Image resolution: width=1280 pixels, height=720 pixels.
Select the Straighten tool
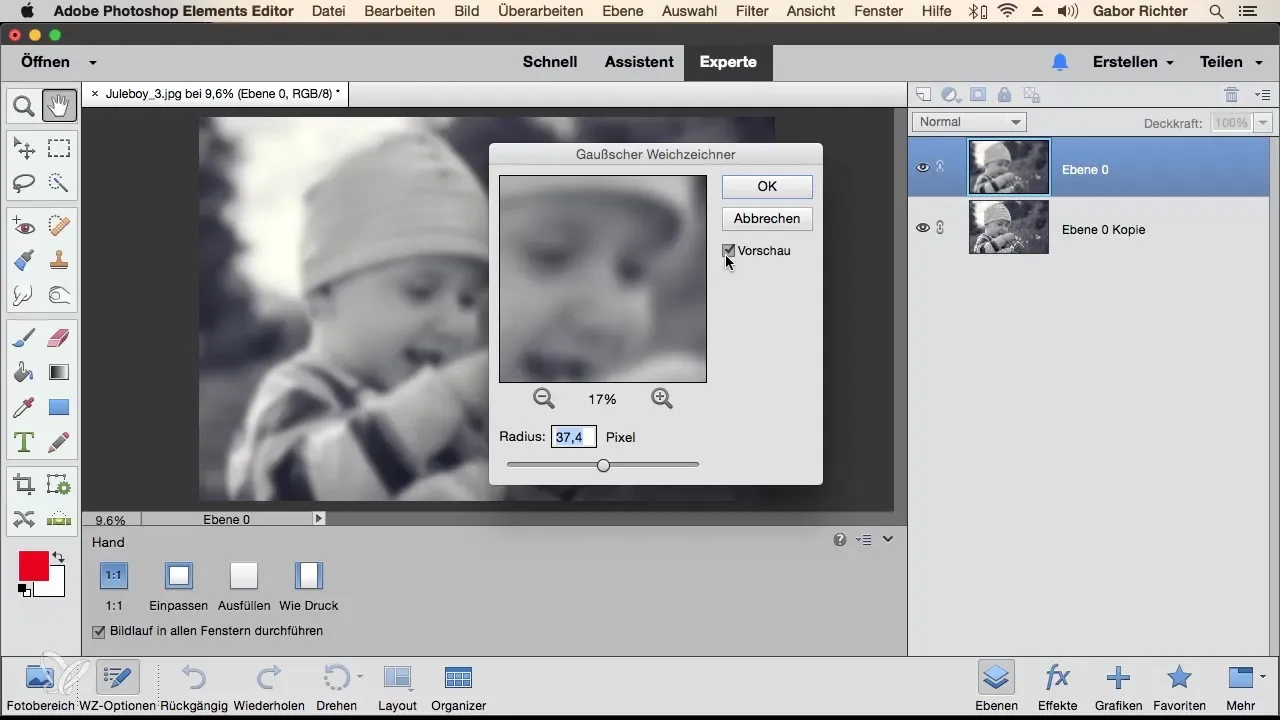[59, 519]
